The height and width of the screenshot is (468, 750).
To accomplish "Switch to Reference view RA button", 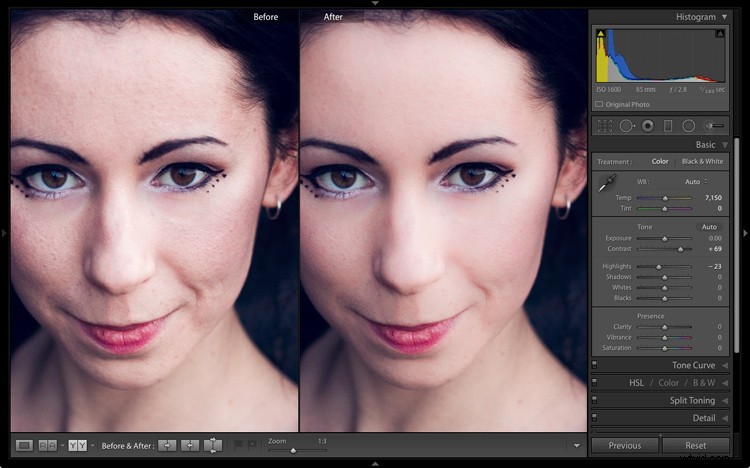I will coord(47,446).
